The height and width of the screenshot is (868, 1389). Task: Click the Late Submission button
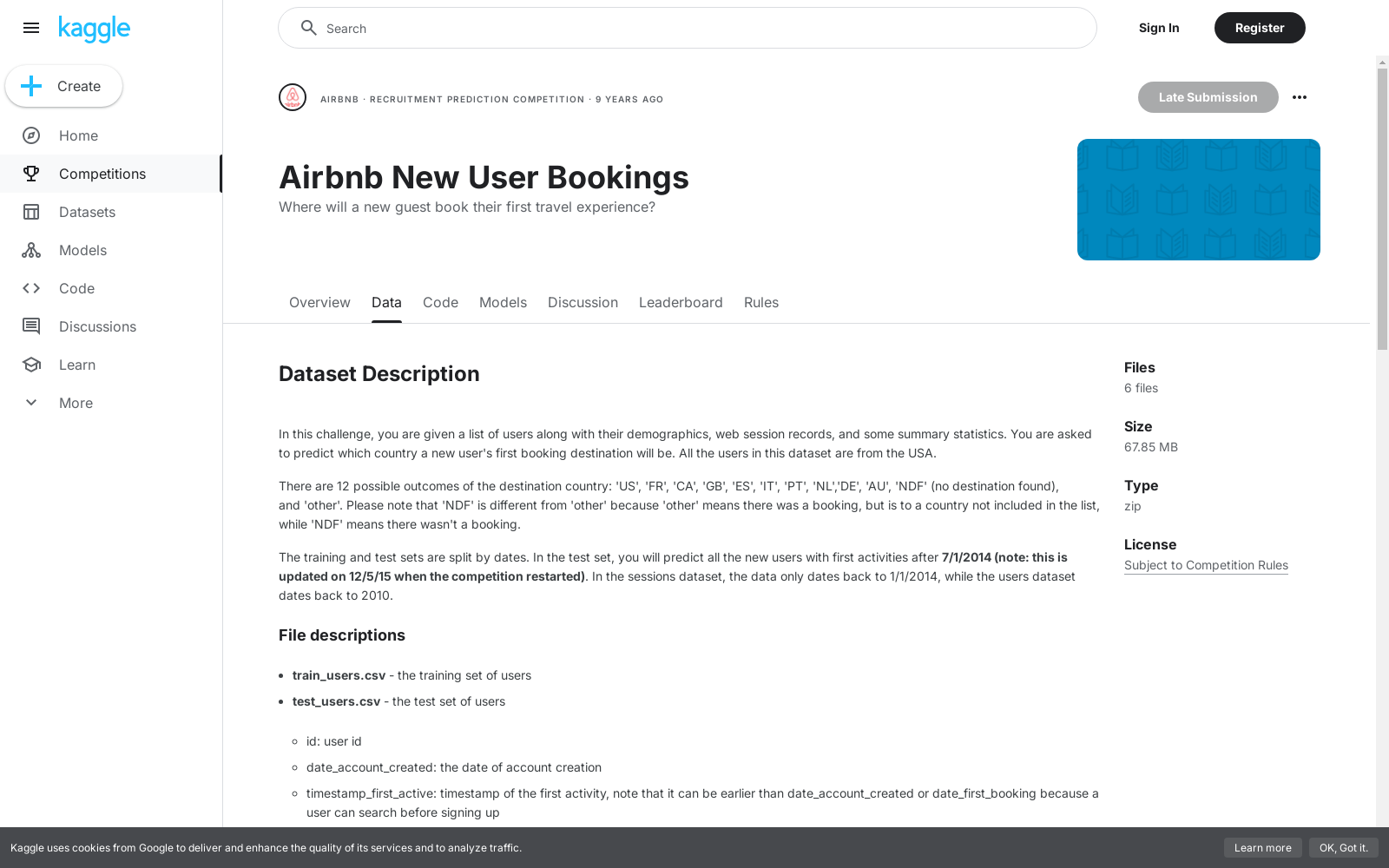pyautogui.click(x=1208, y=97)
